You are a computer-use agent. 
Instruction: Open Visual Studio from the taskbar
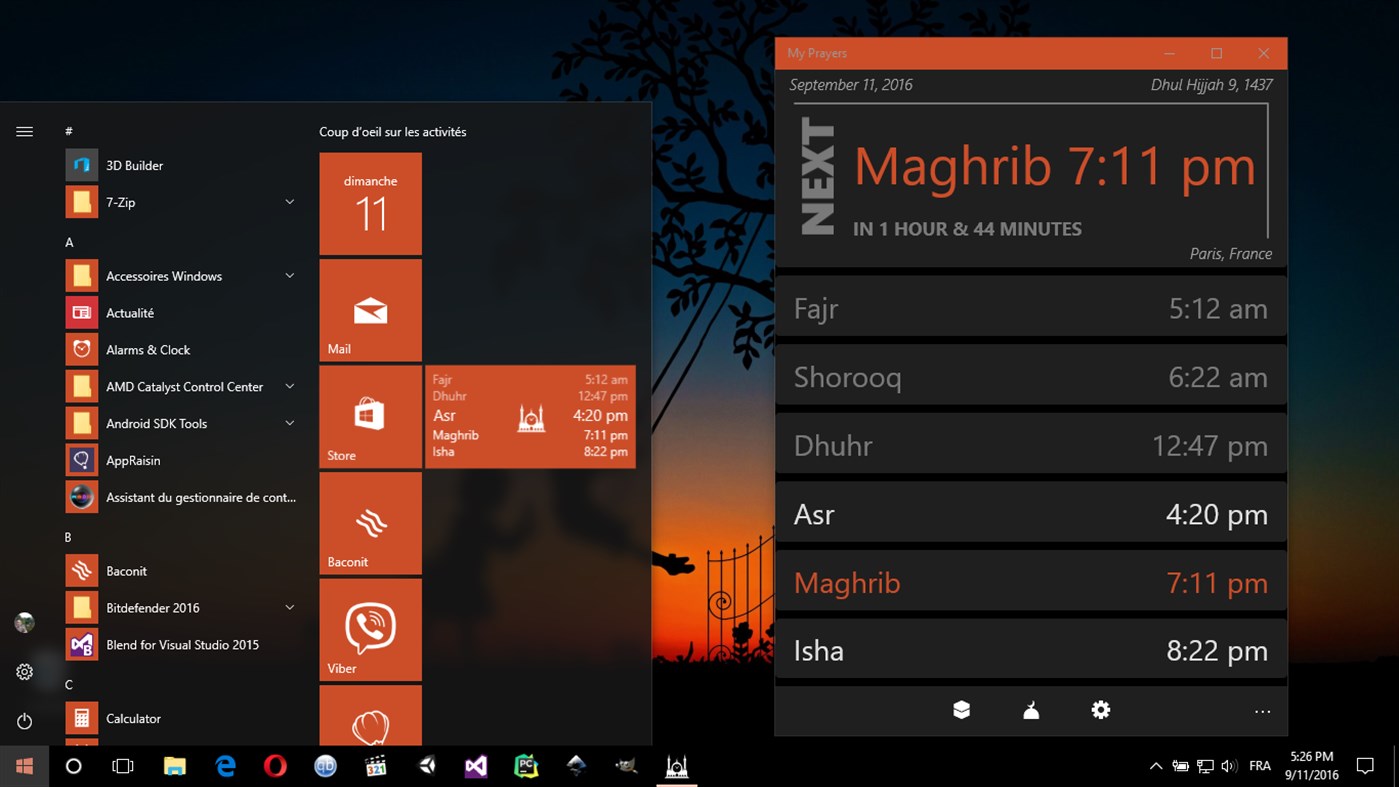(x=476, y=766)
